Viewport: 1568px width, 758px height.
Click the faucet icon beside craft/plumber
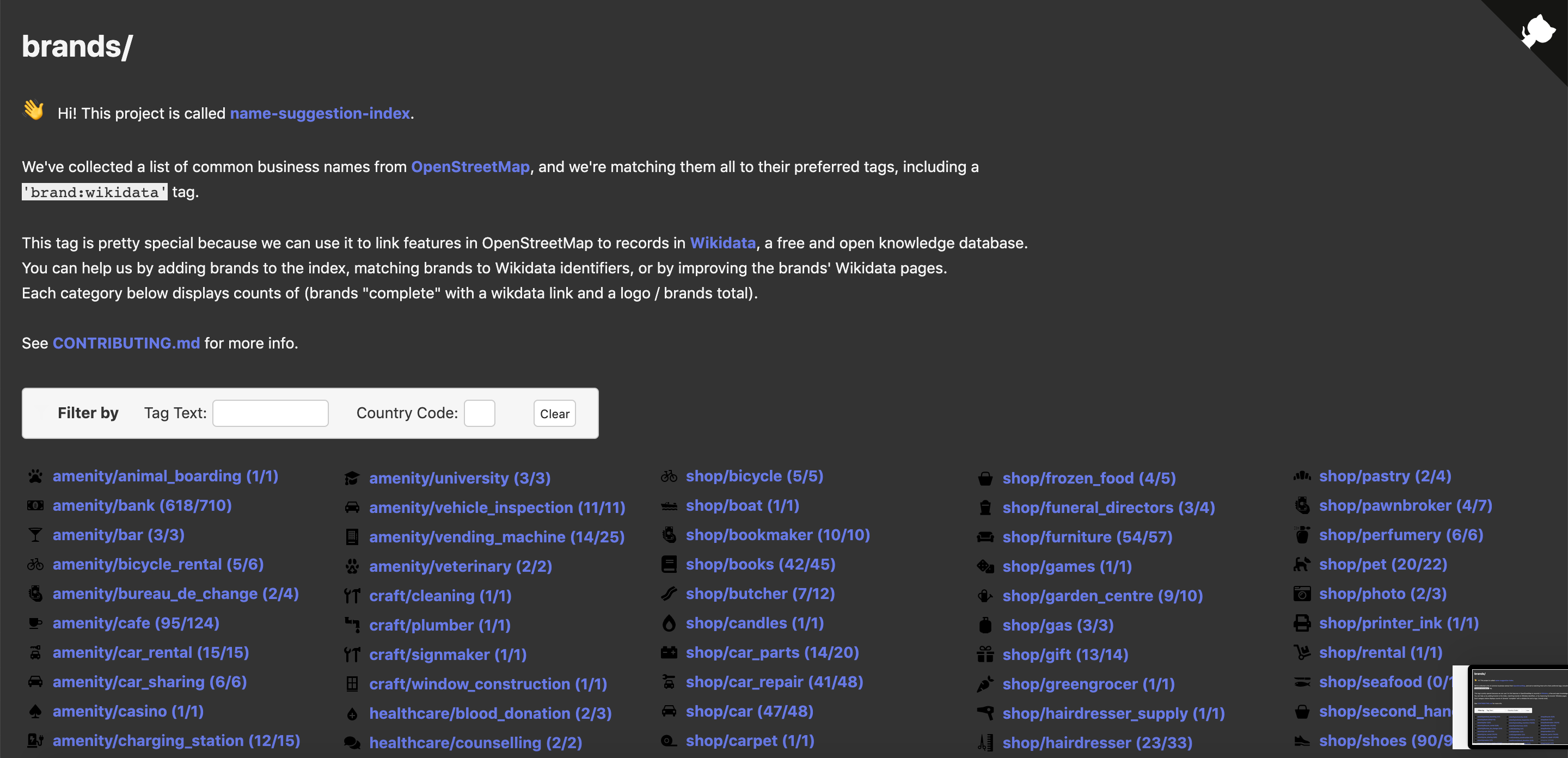pos(352,625)
